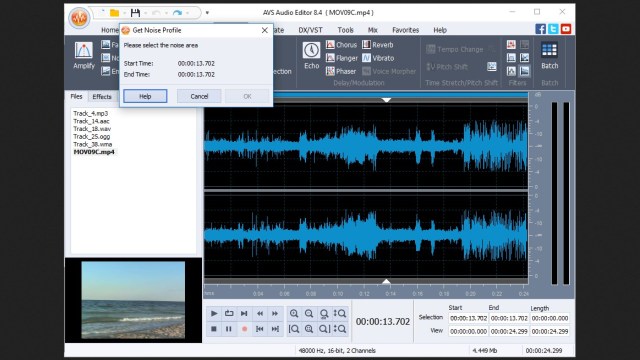Stop playback with the Stop button
This screenshot has width=640, height=360.
click(214, 329)
